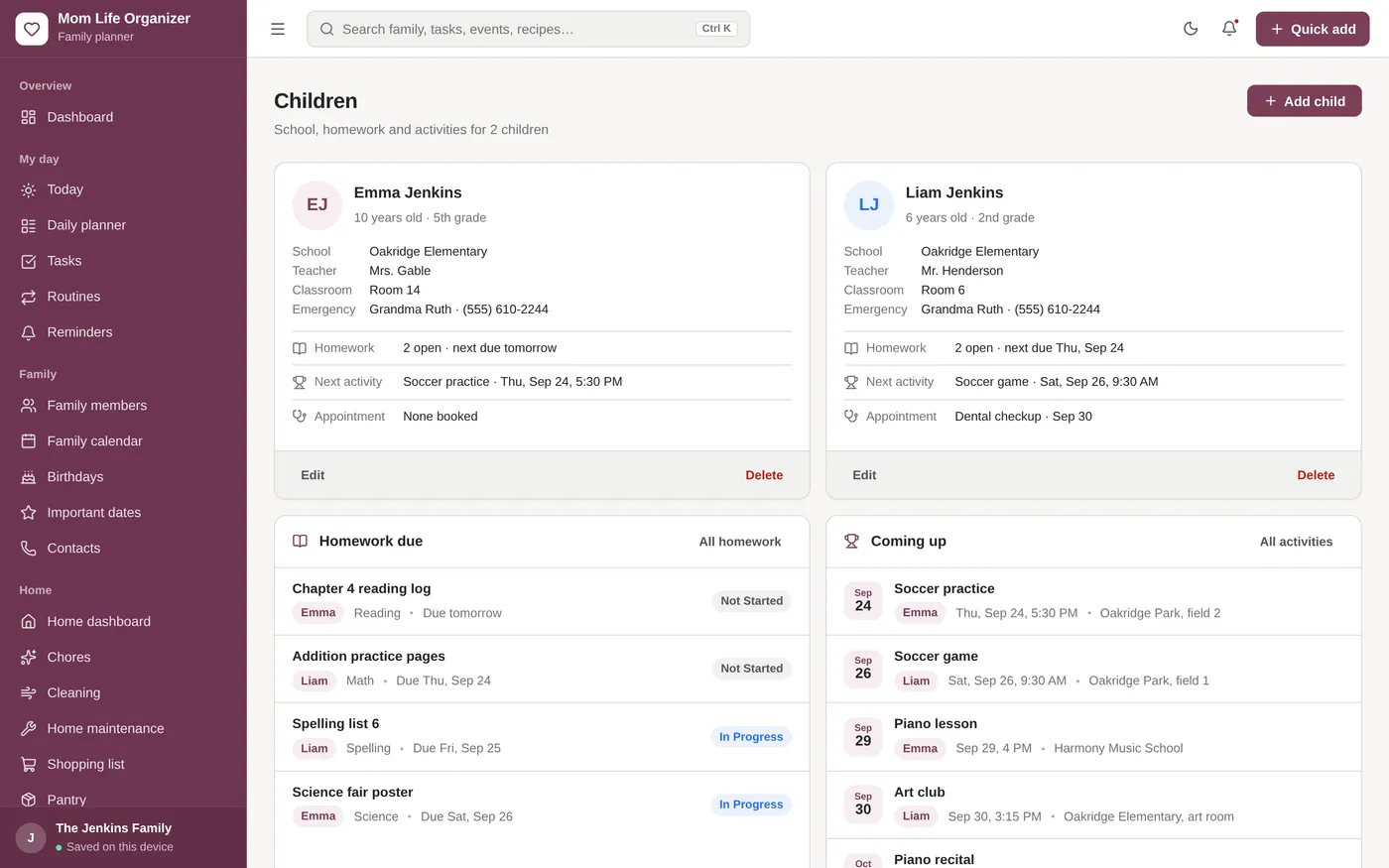The image size is (1389, 868).
Task: Click the Important dates star icon
Action: click(29, 513)
